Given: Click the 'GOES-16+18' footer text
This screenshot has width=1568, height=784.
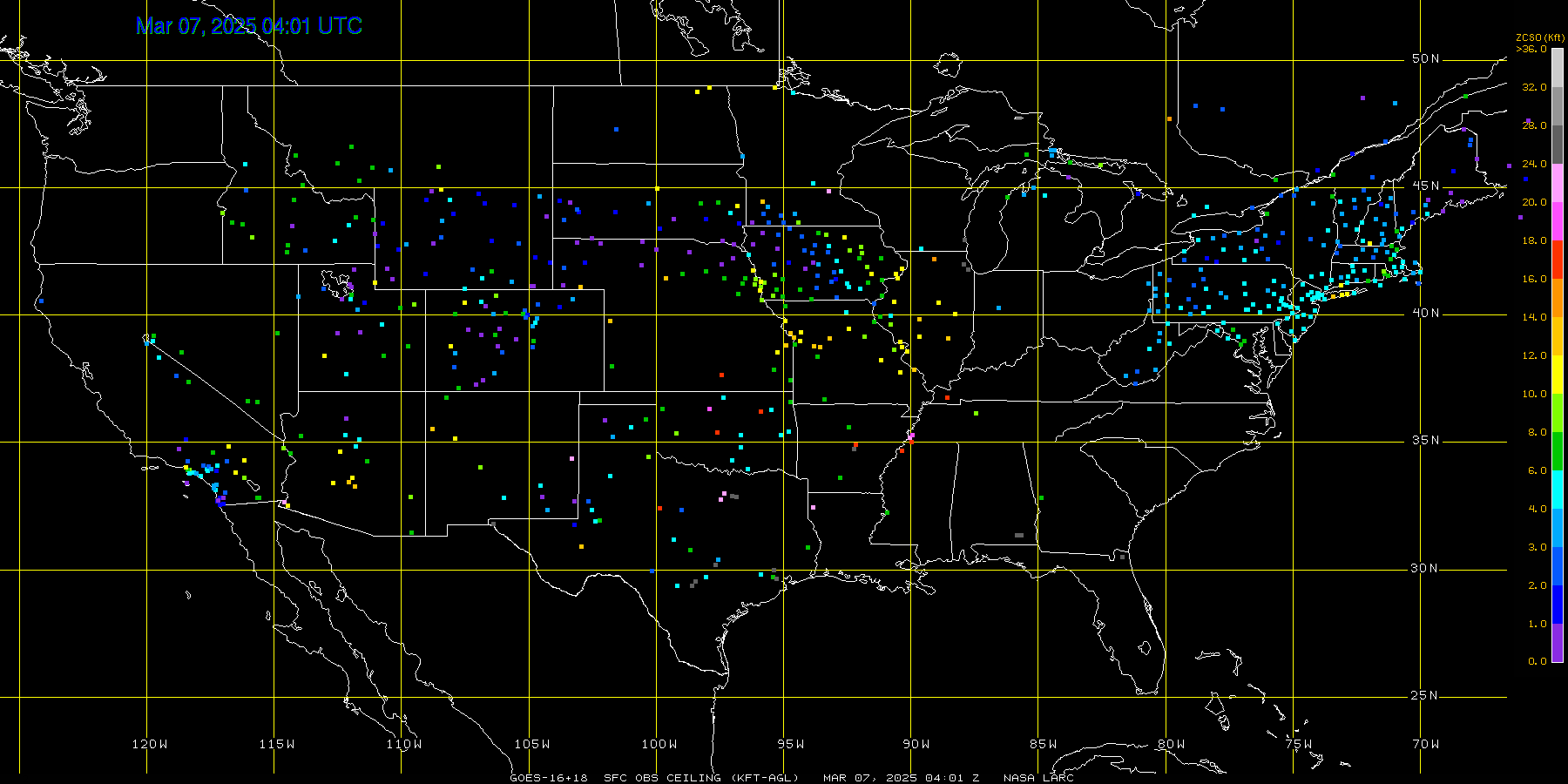Looking at the screenshot, I should point(549,778).
